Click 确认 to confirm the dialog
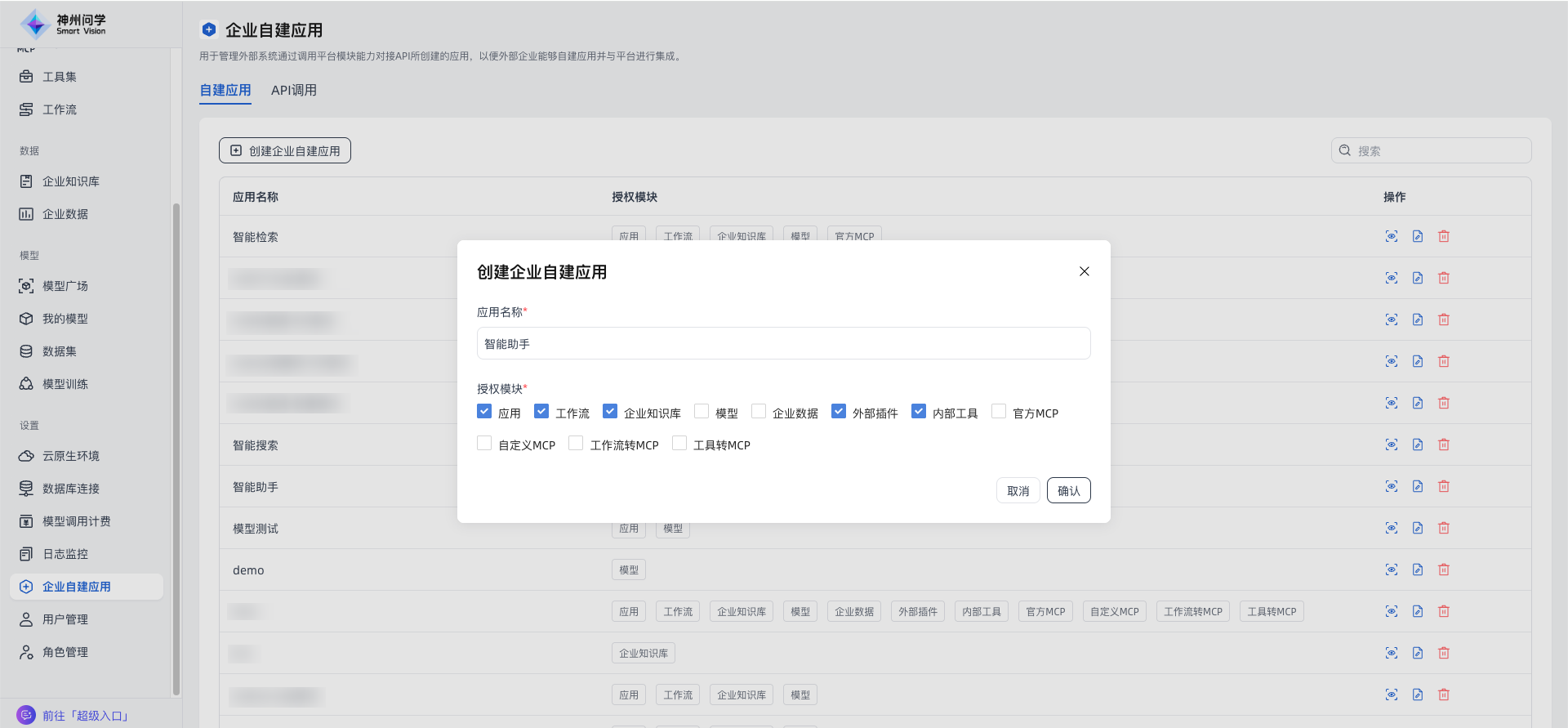The image size is (1568, 728). (x=1068, y=491)
